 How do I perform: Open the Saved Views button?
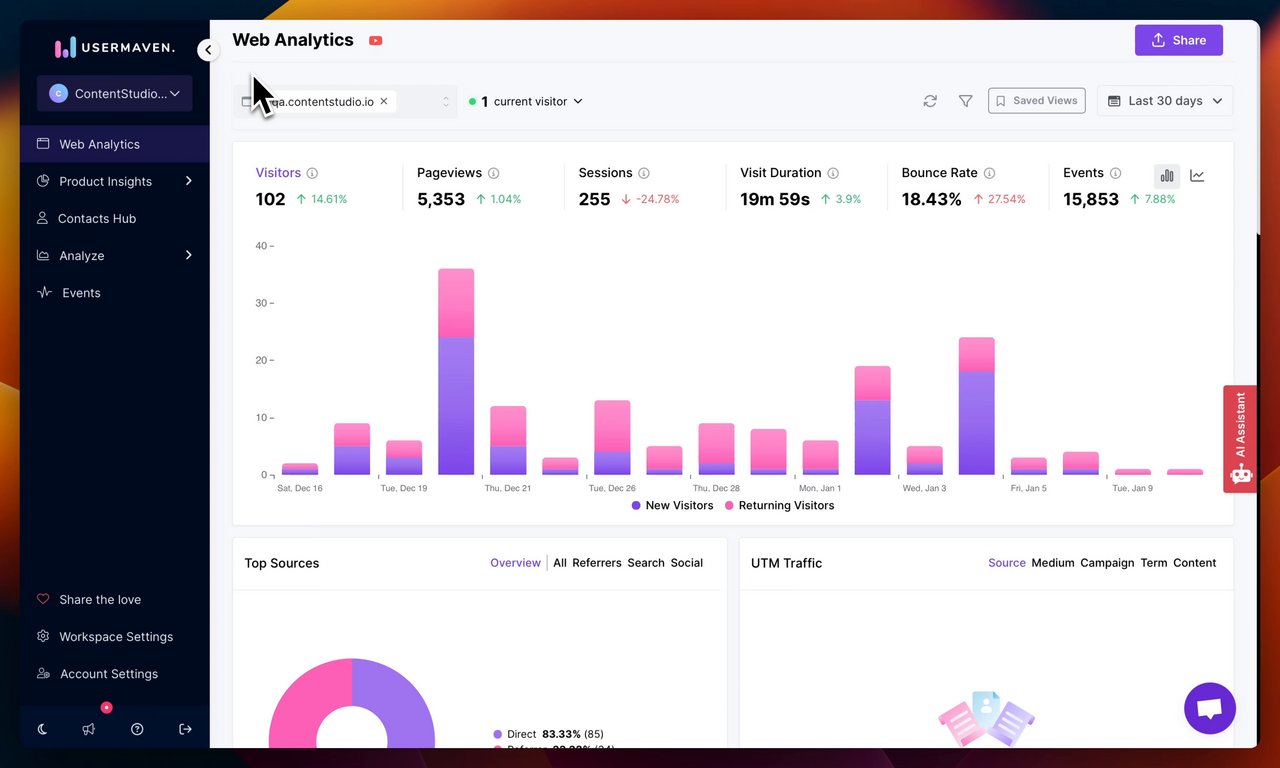(x=1037, y=101)
